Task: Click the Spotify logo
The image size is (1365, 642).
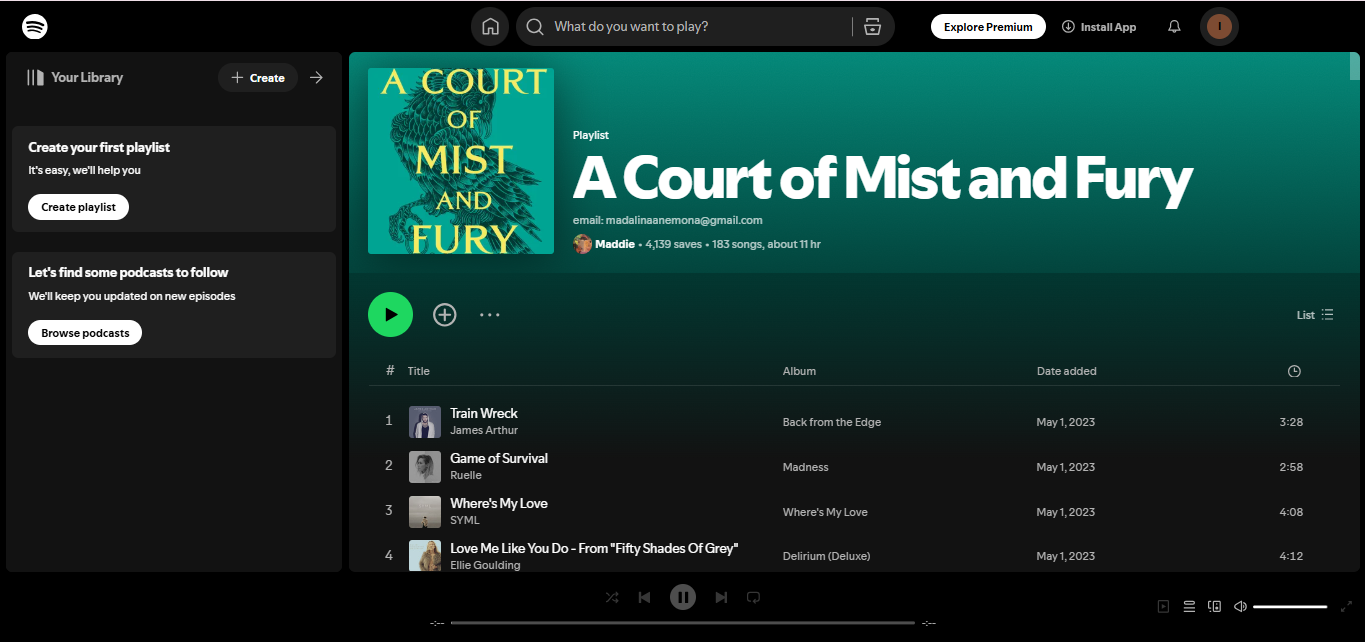Action: 35,26
